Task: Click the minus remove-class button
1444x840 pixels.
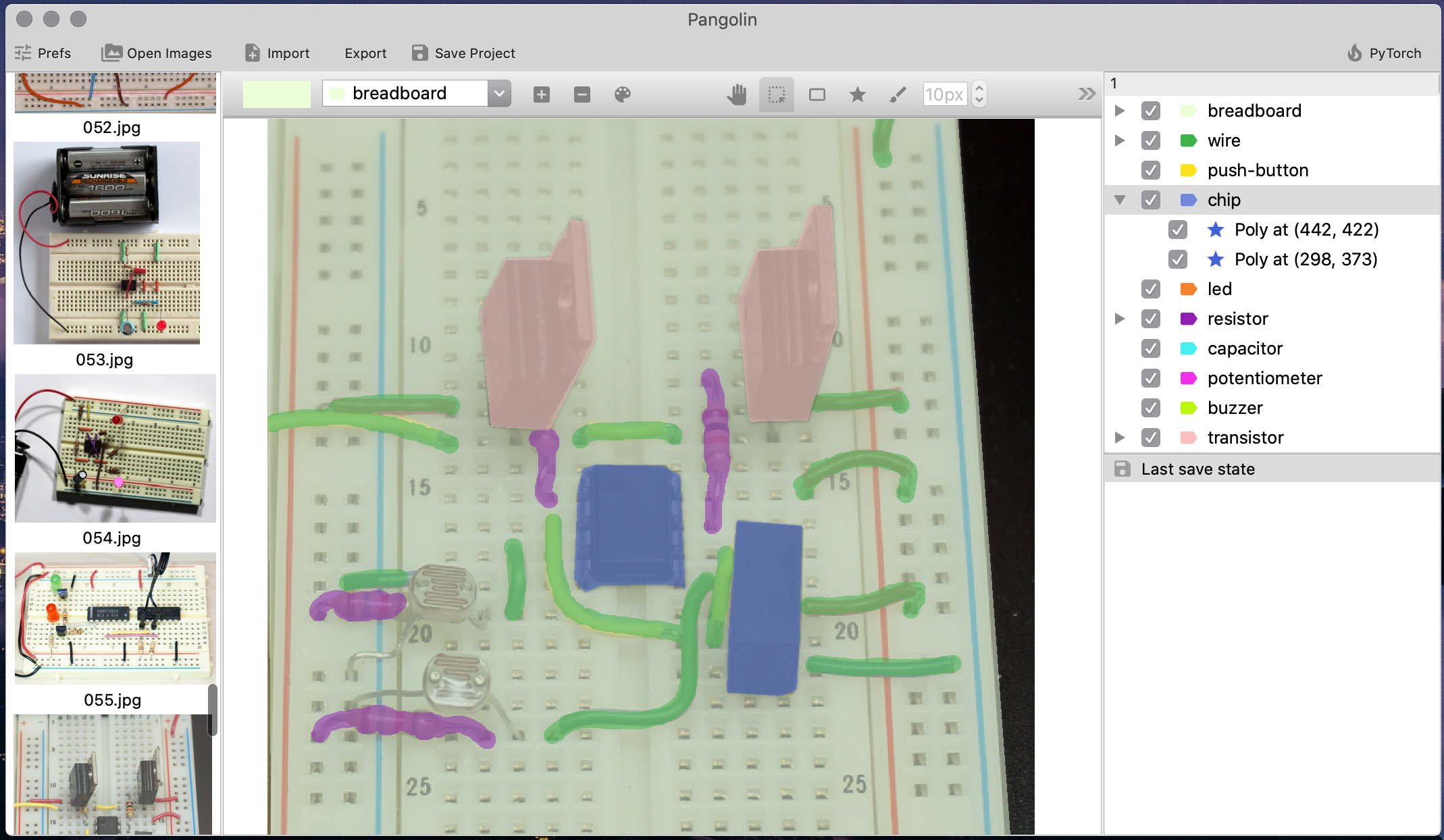Action: click(x=582, y=95)
